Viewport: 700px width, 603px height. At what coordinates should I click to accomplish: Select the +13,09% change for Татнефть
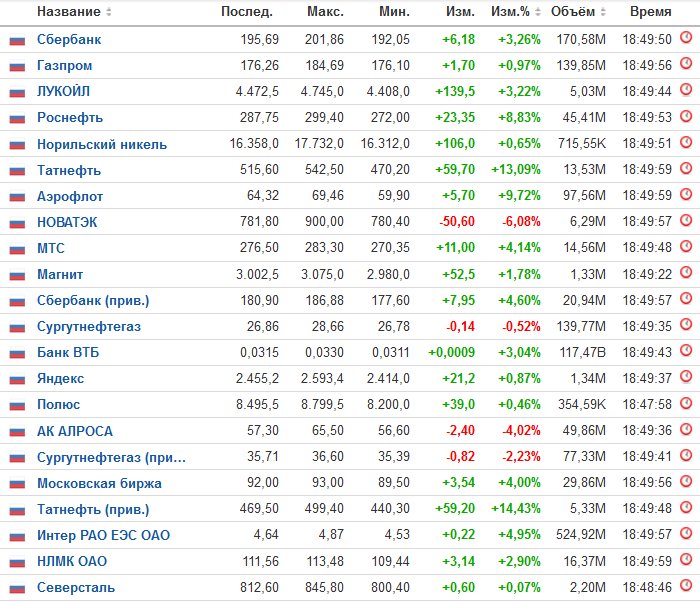(x=516, y=170)
